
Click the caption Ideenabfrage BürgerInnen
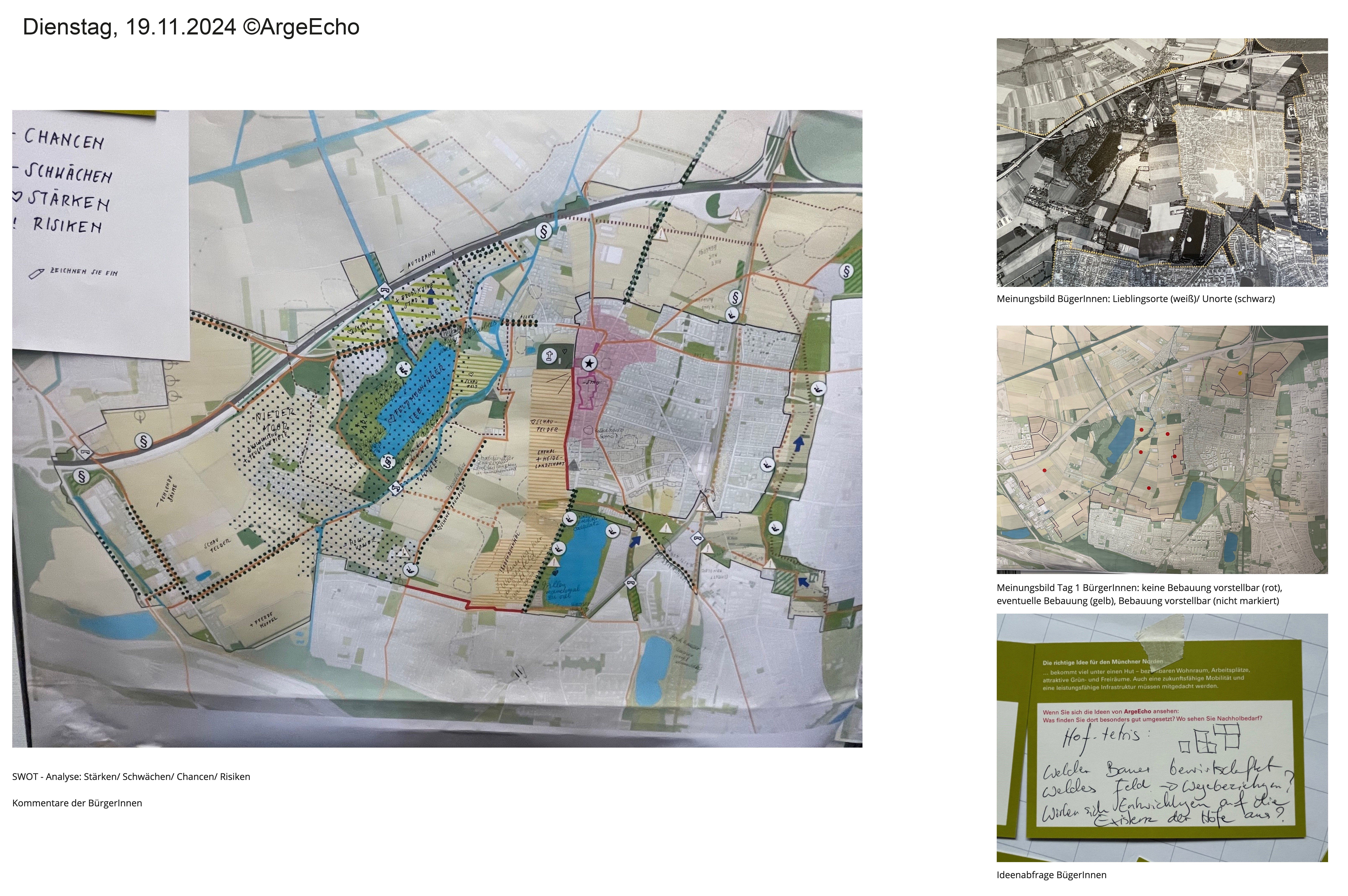pos(1051,875)
